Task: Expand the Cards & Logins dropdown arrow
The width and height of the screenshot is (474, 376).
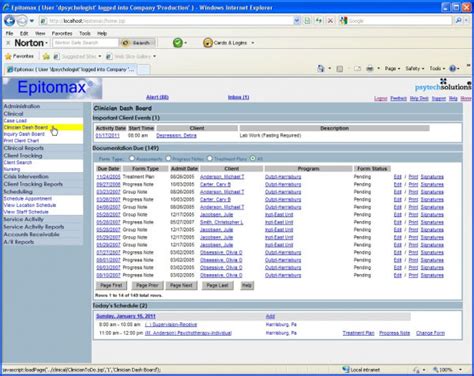Action: point(253,43)
